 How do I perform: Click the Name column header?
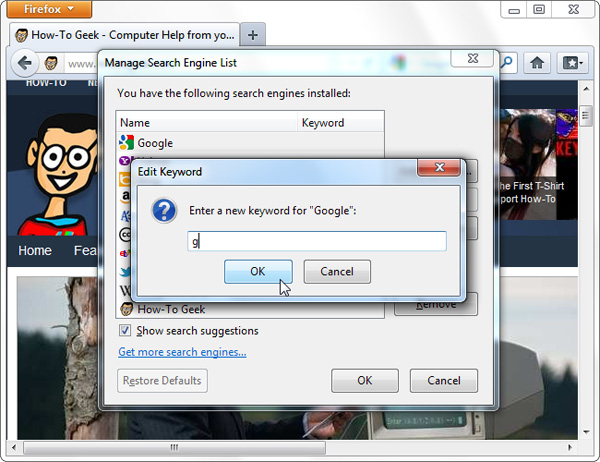207,122
